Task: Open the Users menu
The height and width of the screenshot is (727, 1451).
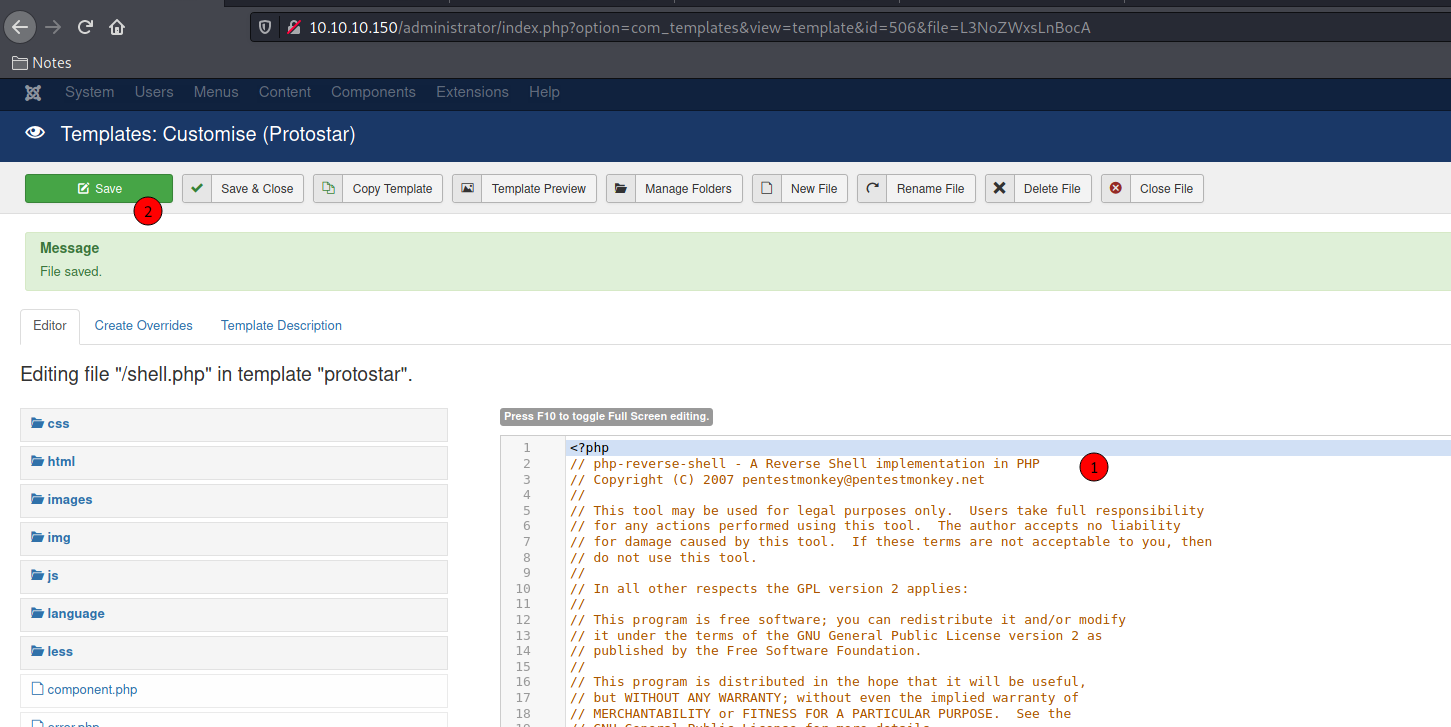Action: [x=154, y=92]
